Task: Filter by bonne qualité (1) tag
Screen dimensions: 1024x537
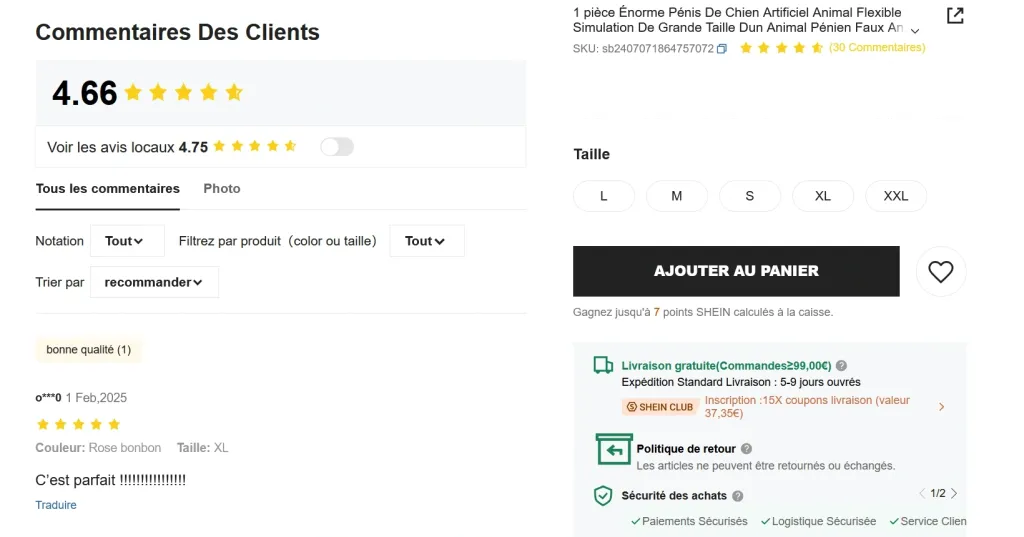Action: (x=89, y=350)
